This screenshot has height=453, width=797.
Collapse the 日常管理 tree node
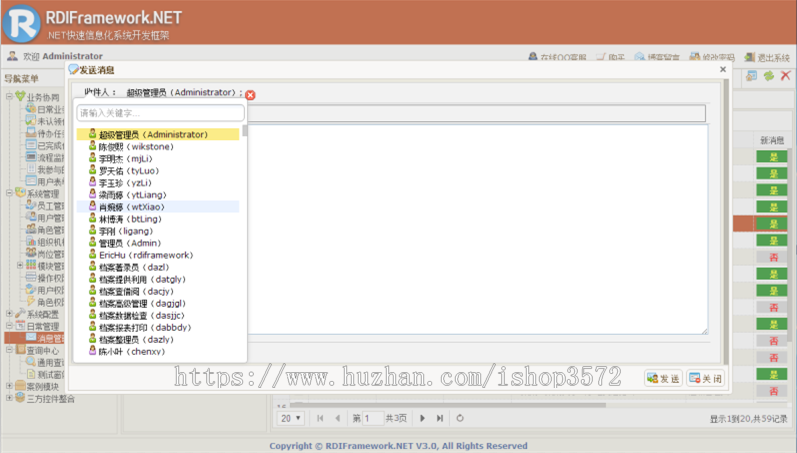pos(9,325)
